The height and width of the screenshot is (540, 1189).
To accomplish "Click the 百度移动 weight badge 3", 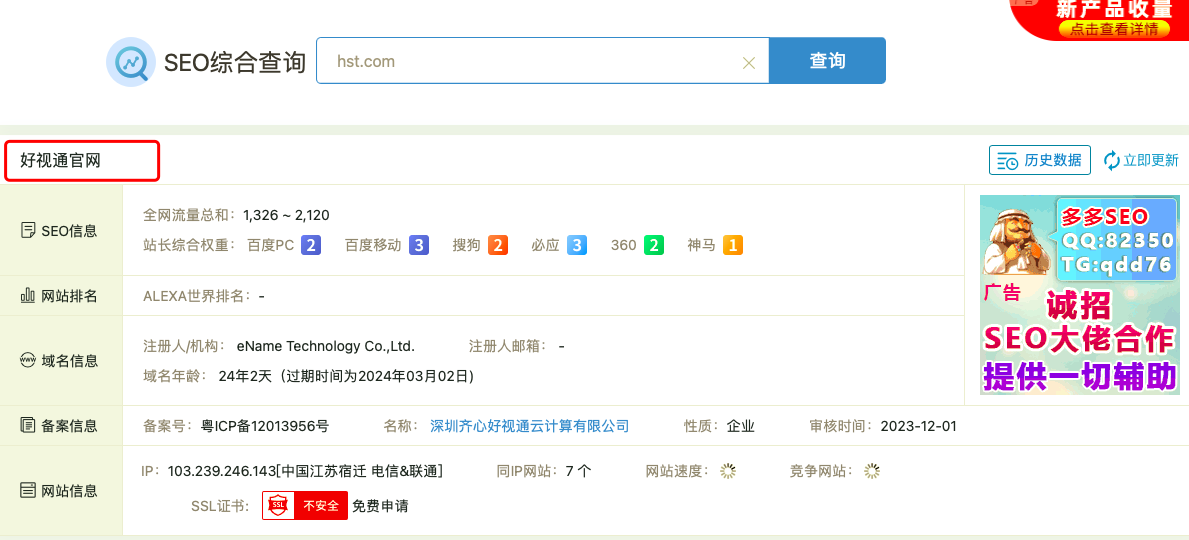I will tap(418, 245).
